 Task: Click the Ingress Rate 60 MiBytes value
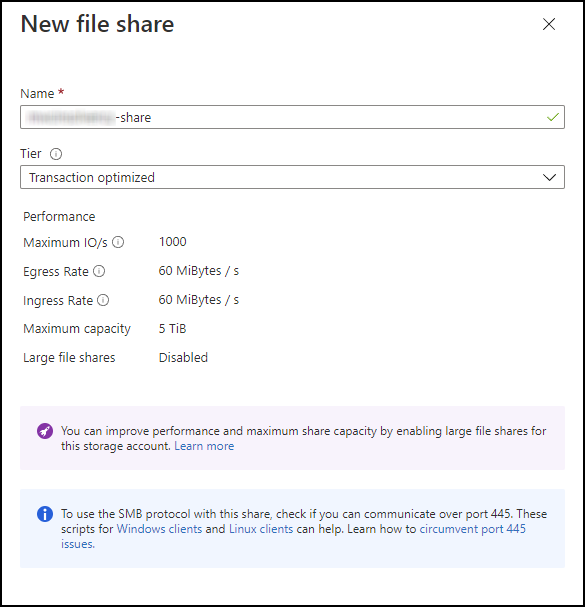coord(199,300)
